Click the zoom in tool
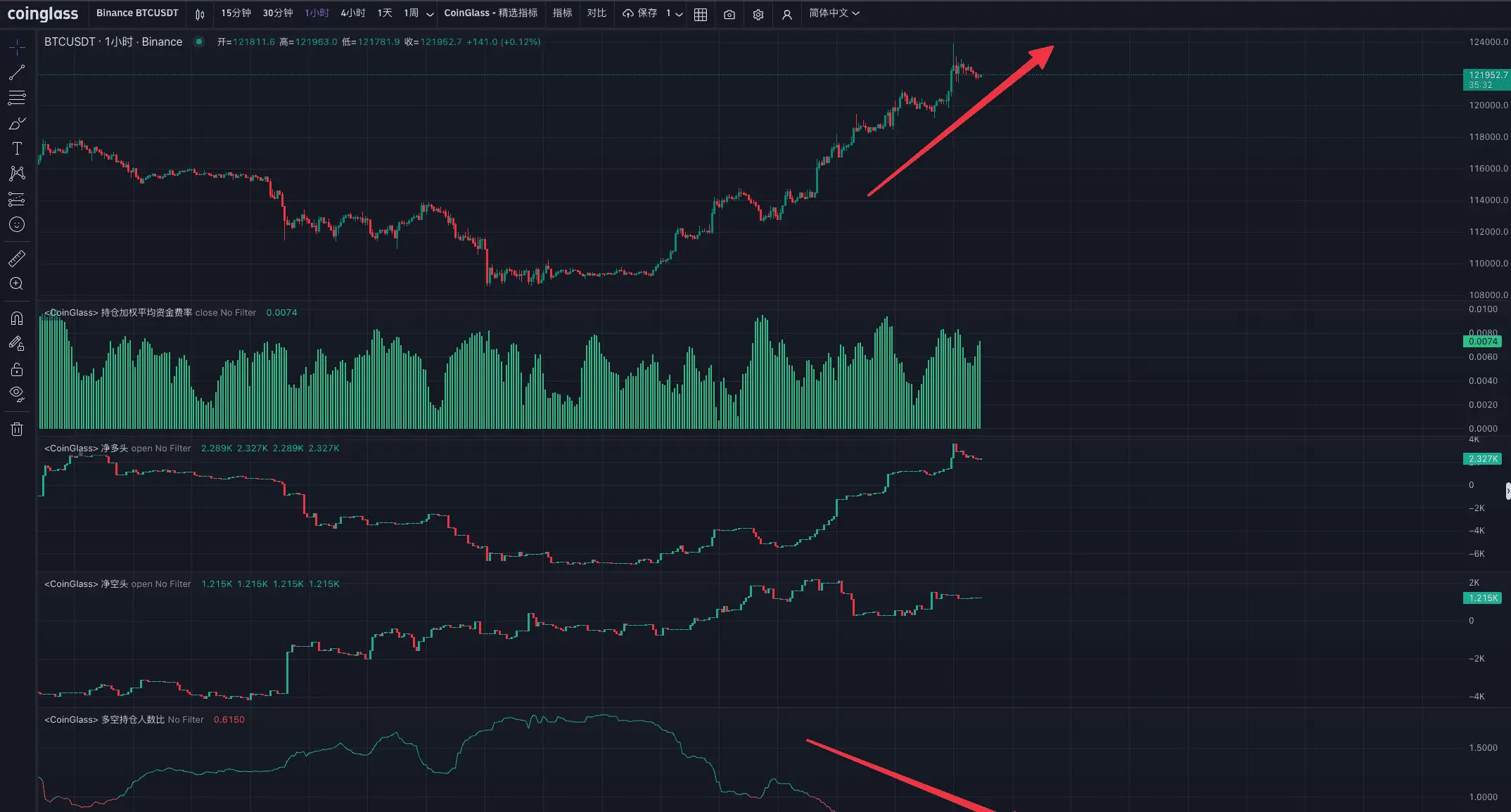This screenshot has height=812, width=1511. point(17,284)
